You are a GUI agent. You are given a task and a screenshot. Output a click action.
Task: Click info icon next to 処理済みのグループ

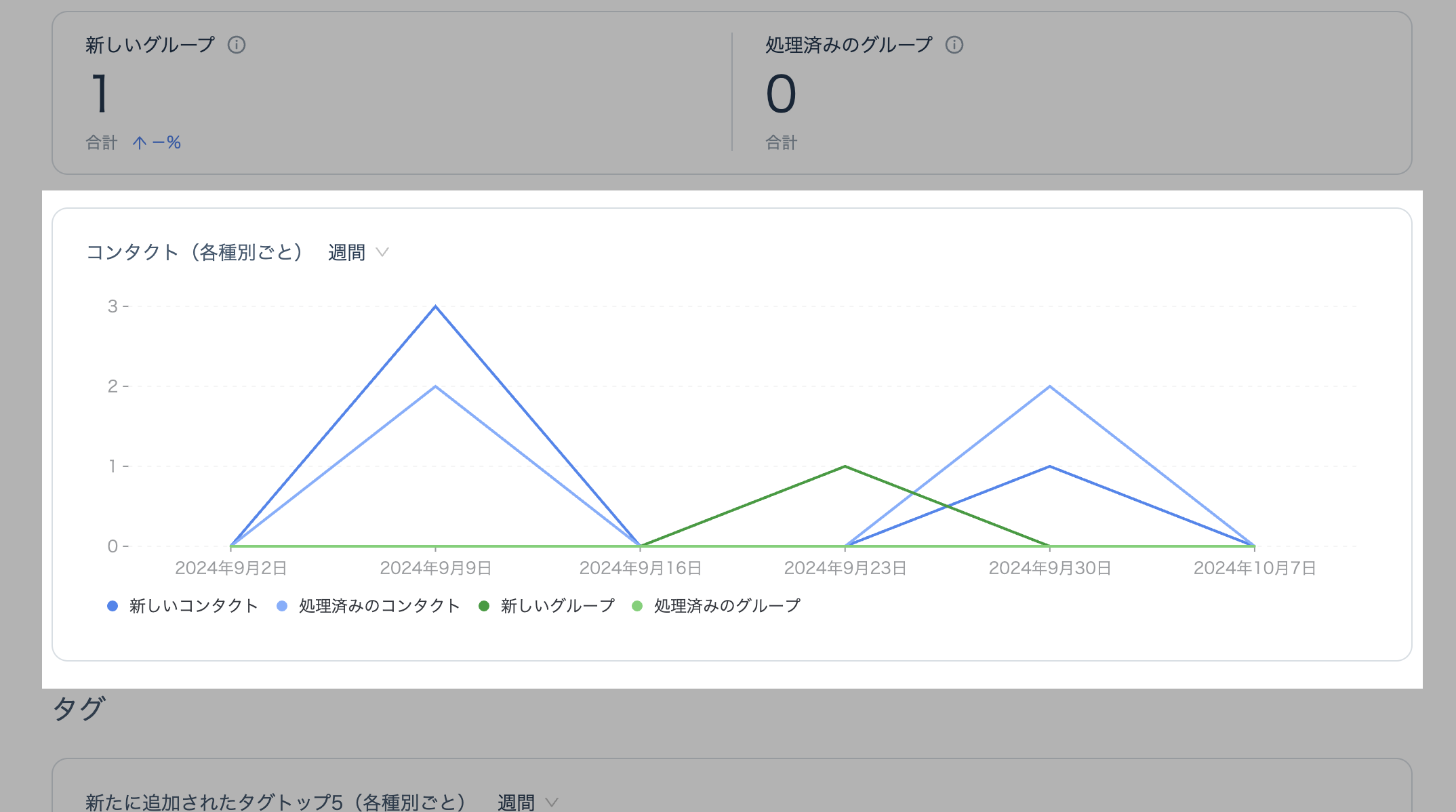click(x=954, y=45)
